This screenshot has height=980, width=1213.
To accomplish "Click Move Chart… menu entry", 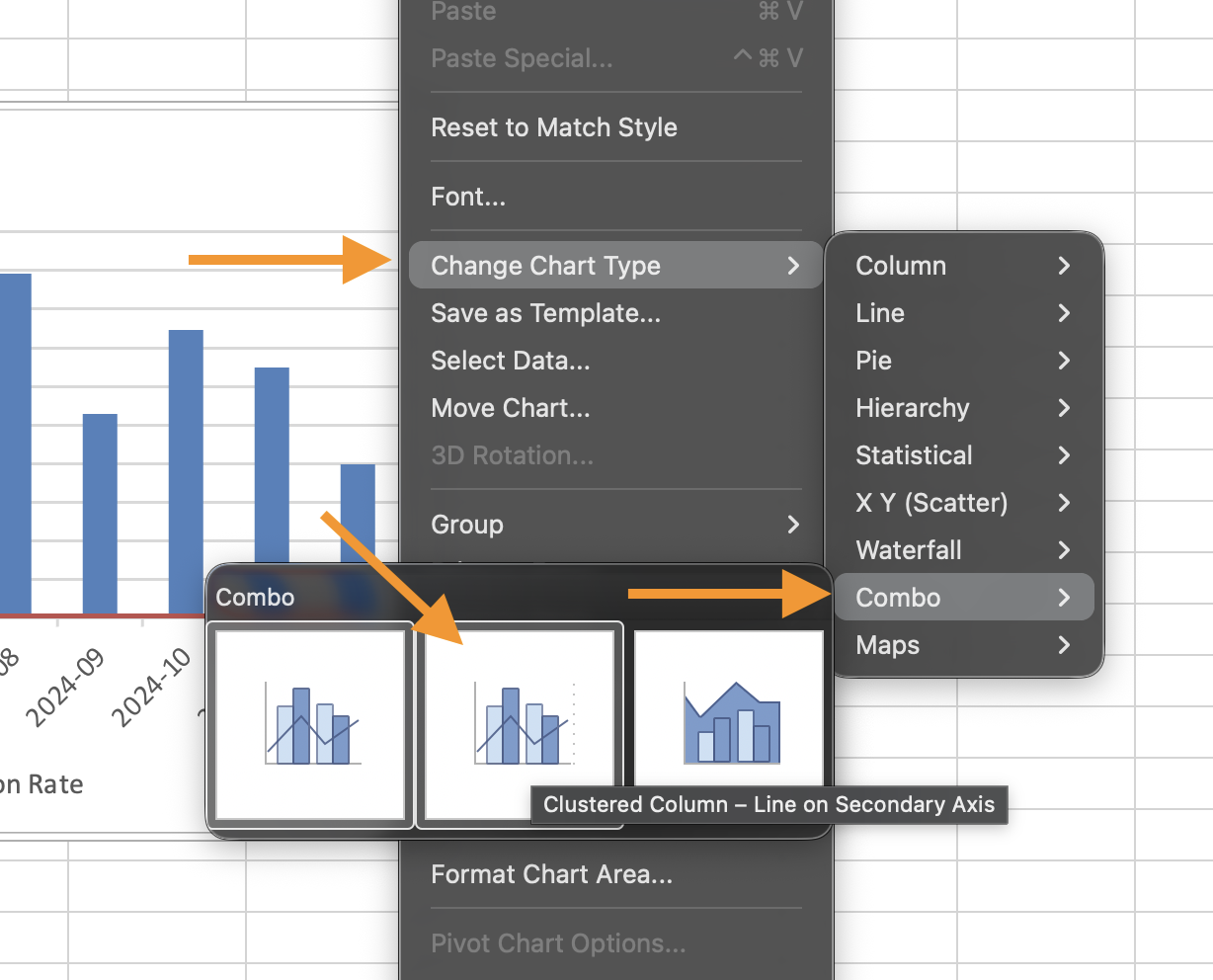I will [510, 408].
